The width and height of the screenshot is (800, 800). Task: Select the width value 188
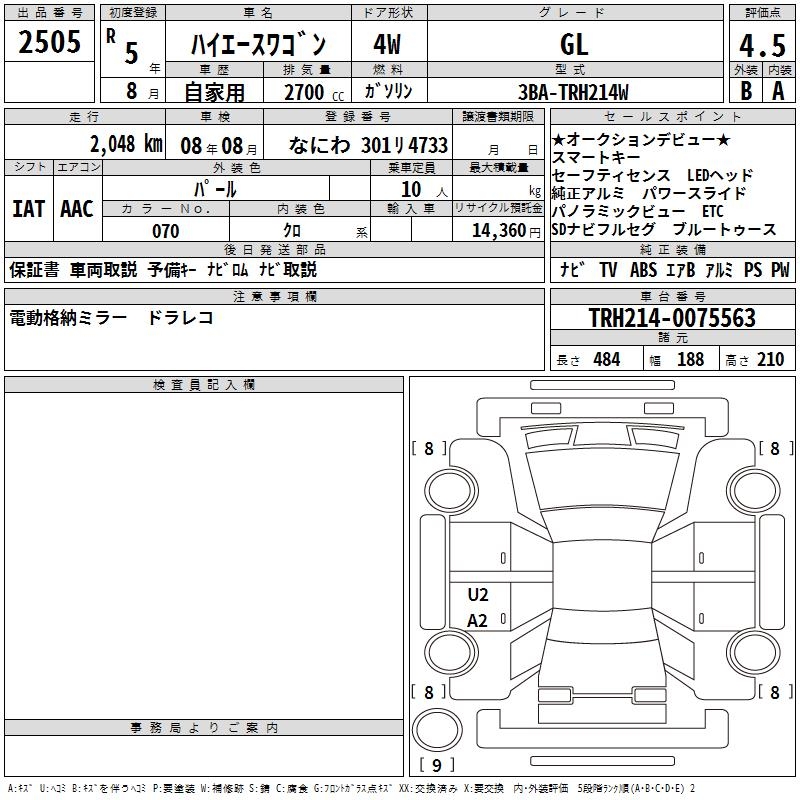[690, 359]
